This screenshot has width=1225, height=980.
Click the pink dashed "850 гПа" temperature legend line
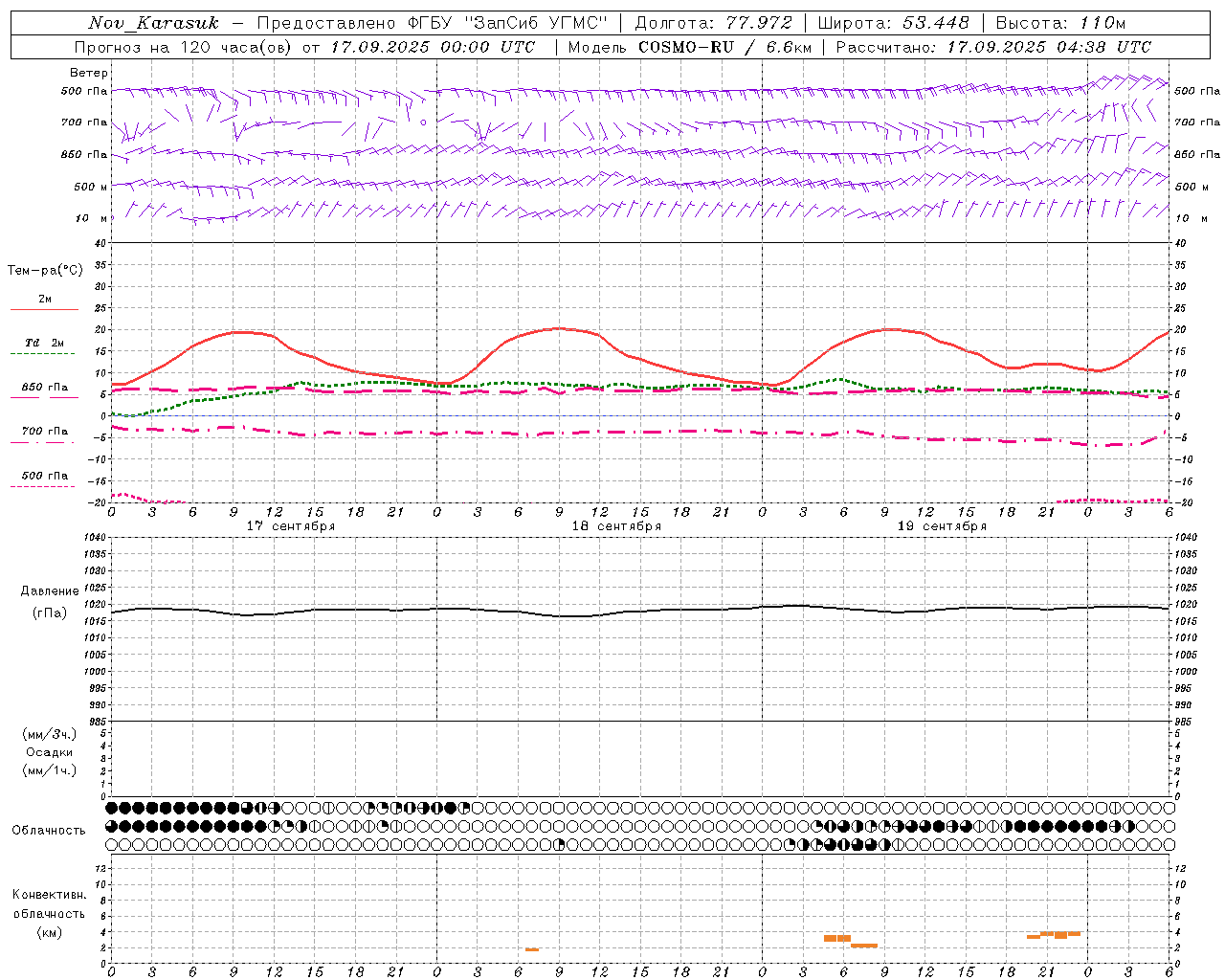coord(42,398)
